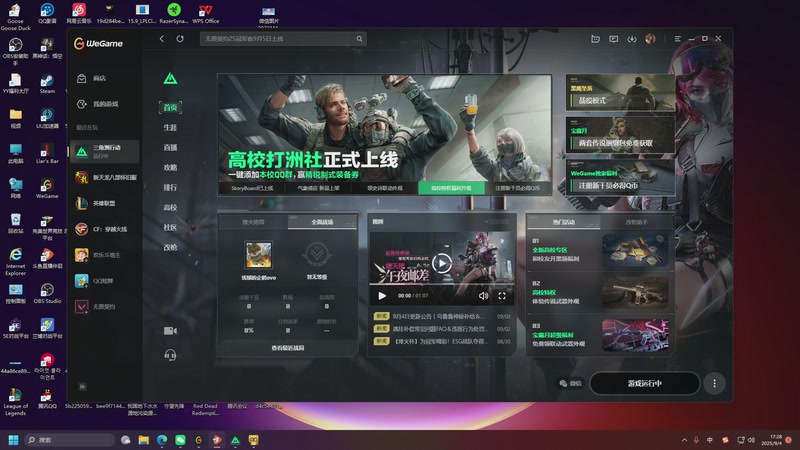Open the hamburger menu in title bar
800x450 pixels.
coord(678,39)
